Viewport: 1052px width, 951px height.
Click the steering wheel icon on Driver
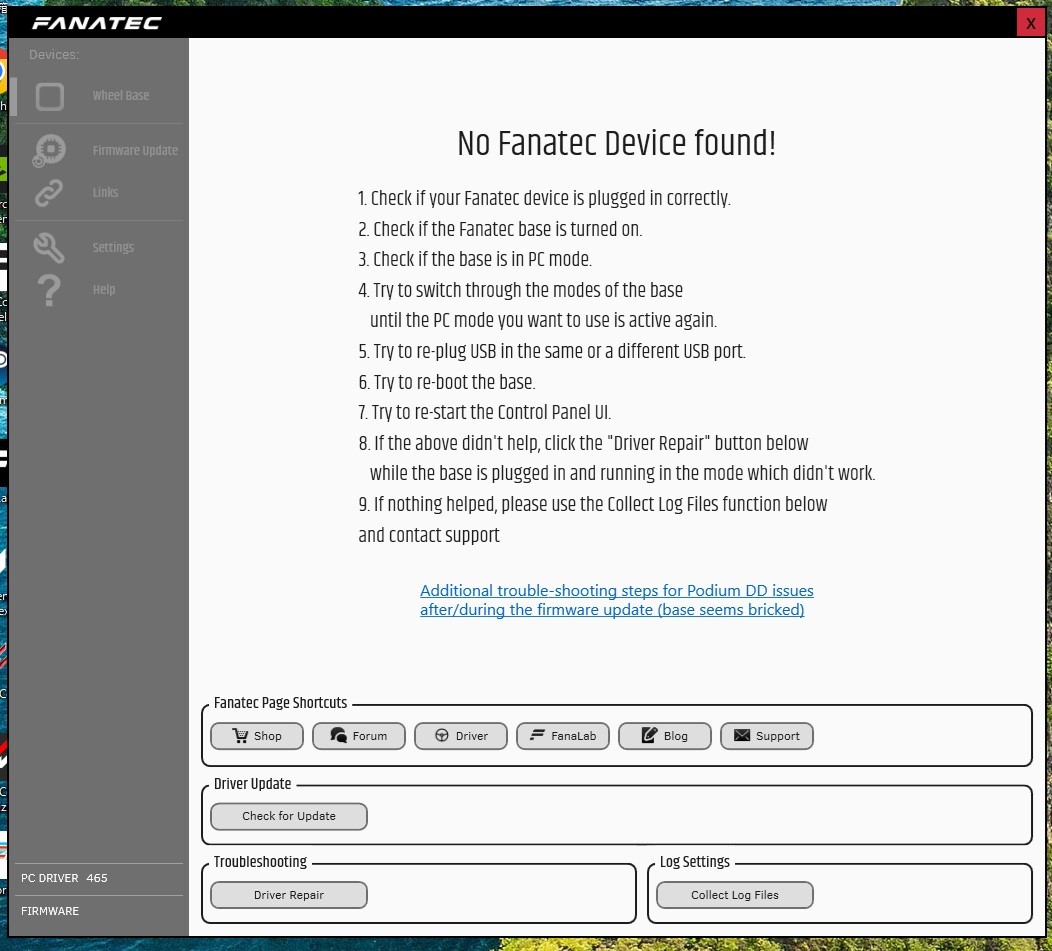click(x=441, y=736)
